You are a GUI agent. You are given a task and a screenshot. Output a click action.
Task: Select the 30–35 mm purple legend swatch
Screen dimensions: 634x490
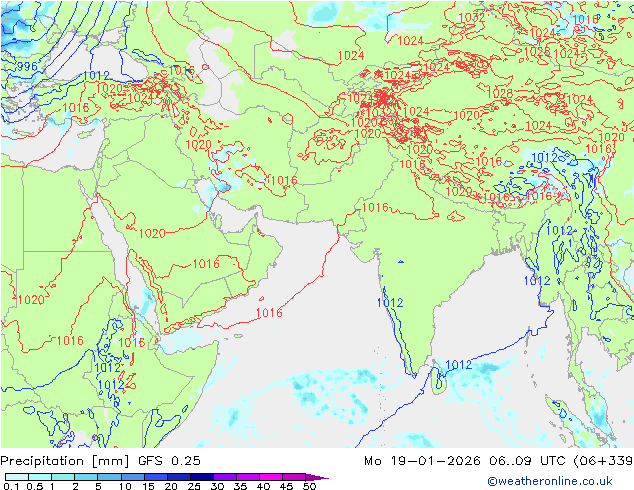click(225, 477)
